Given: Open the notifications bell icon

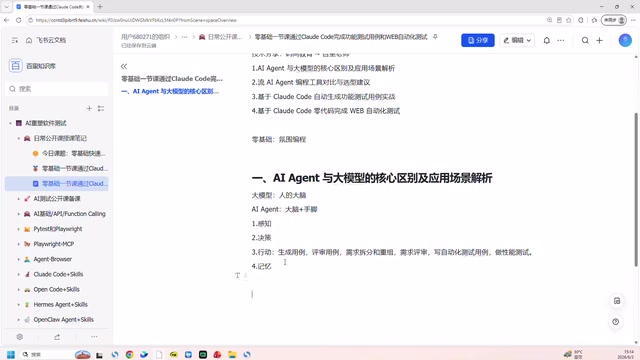Looking at the screenshot, I should point(547,40).
